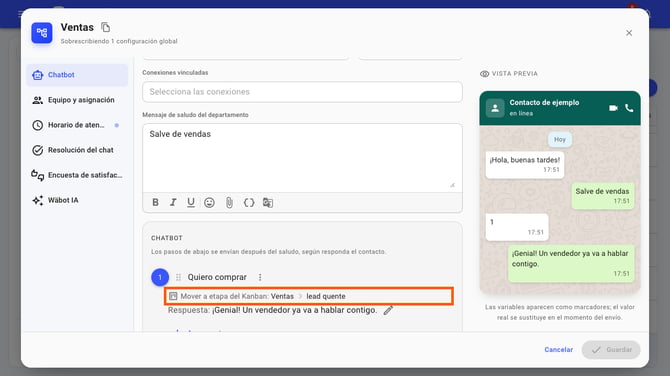Open Wäbot IA section

coord(77,200)
